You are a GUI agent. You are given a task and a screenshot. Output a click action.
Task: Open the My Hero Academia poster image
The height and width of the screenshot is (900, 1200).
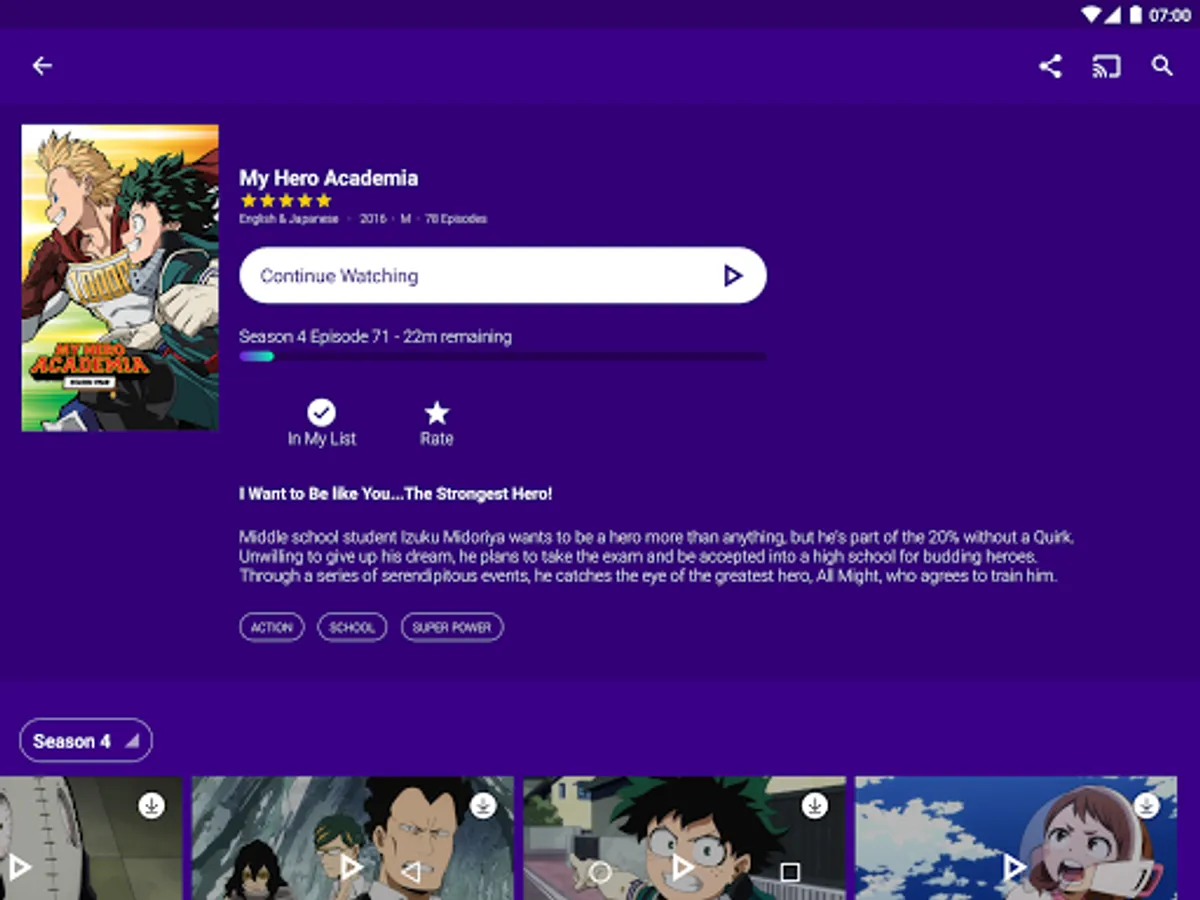[x=120, y=278]
